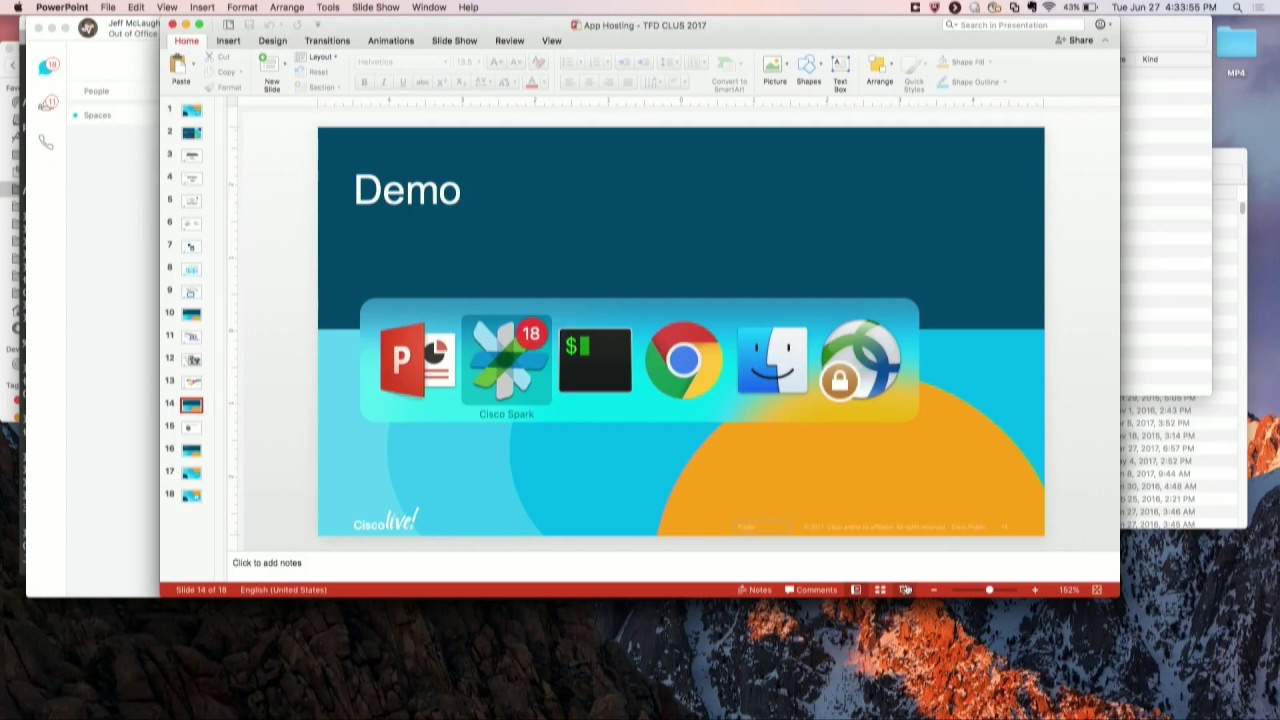Collapse the ribbon with the chevron

(1105, 41)
